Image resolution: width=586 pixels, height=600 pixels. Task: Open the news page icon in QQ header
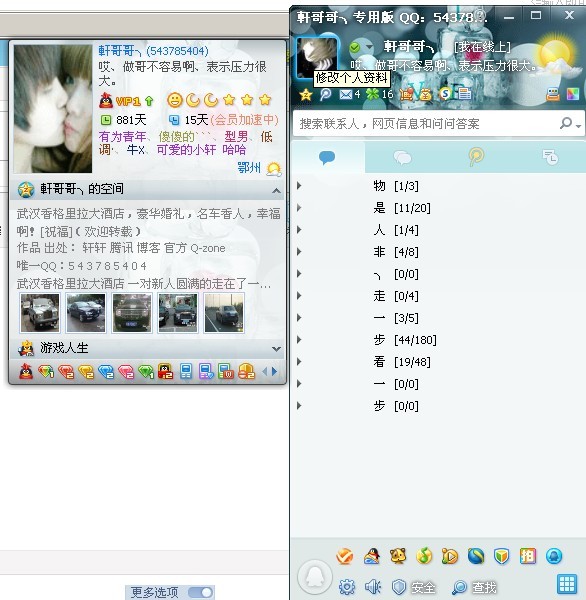click(465, 94)
